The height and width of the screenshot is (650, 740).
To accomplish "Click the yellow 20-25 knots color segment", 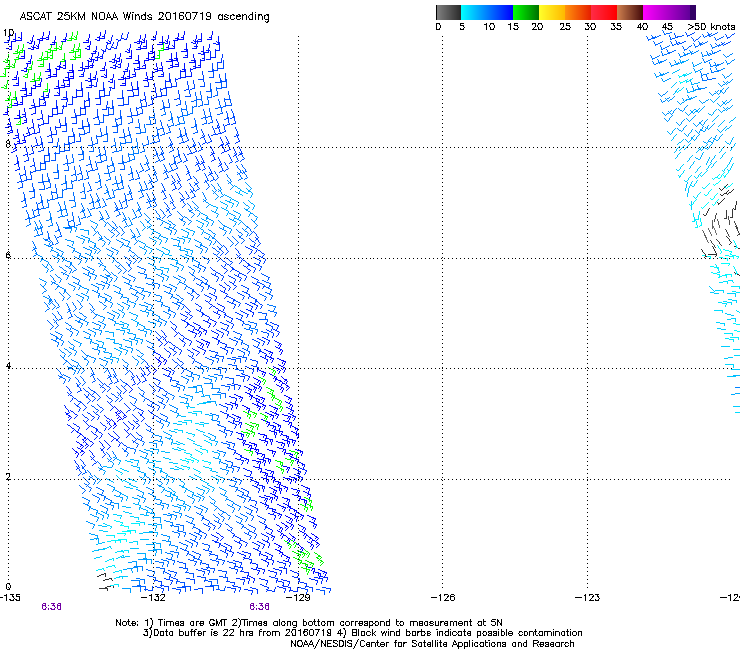I will click(x=552, y=12).
